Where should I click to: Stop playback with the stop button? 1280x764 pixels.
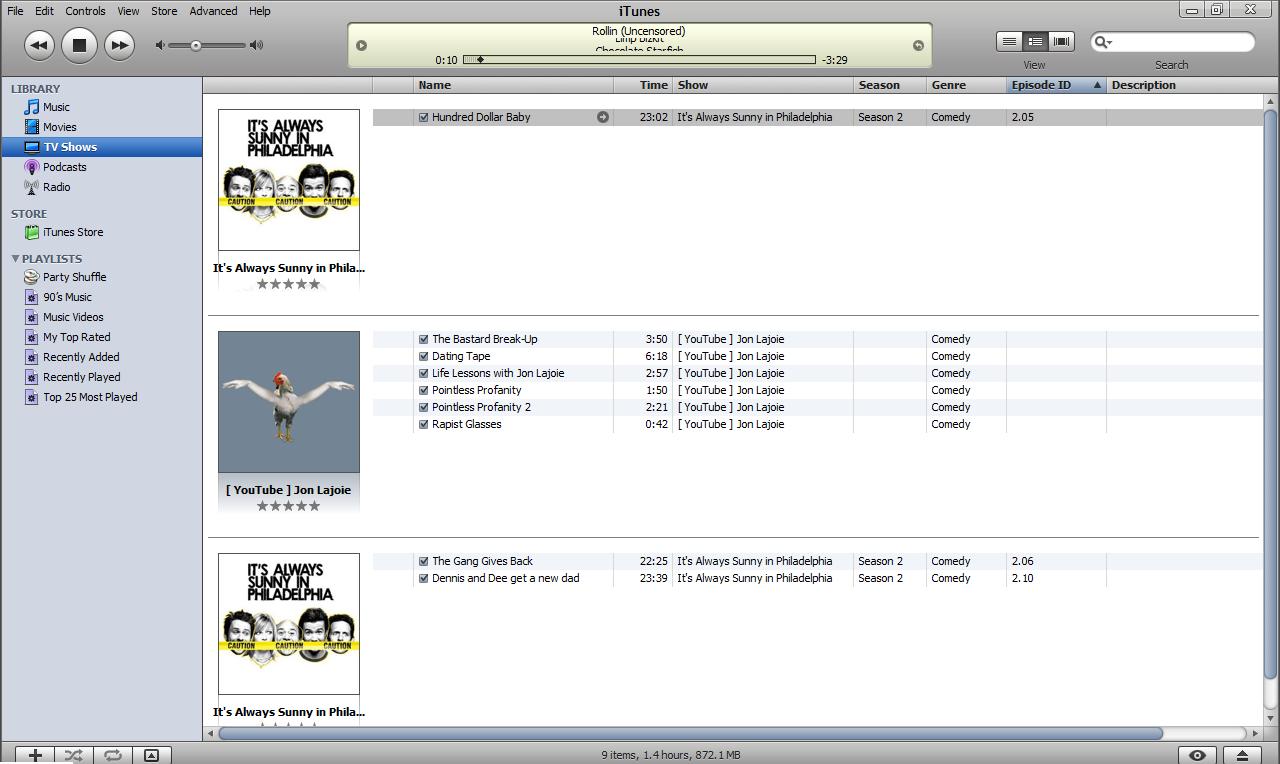coord(79,45)
